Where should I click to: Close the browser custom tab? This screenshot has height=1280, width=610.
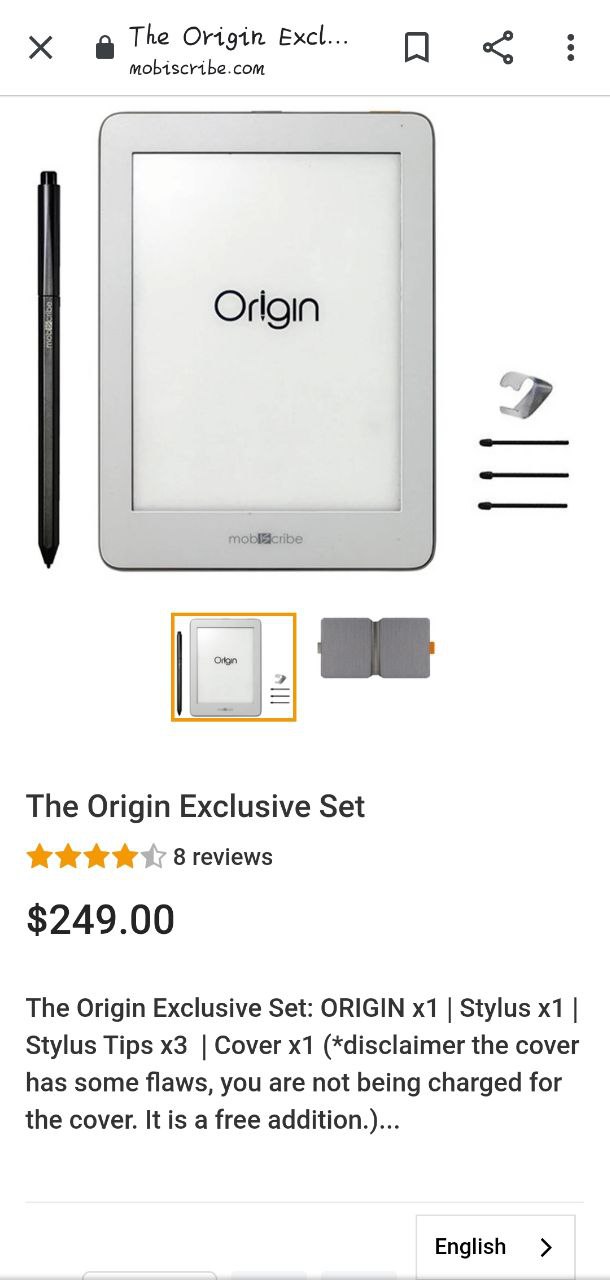(x=40, y=48)
